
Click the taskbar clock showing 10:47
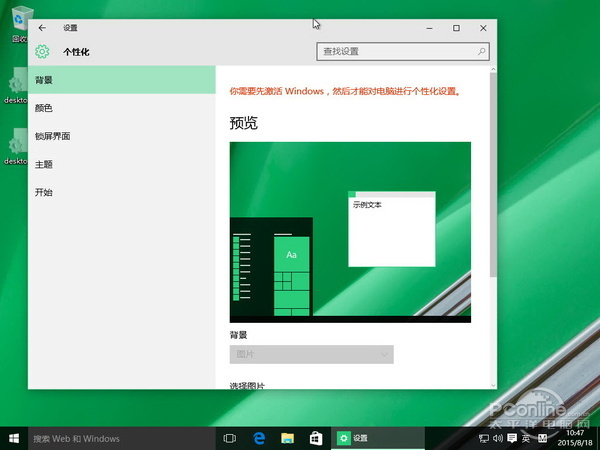(574, 438)
